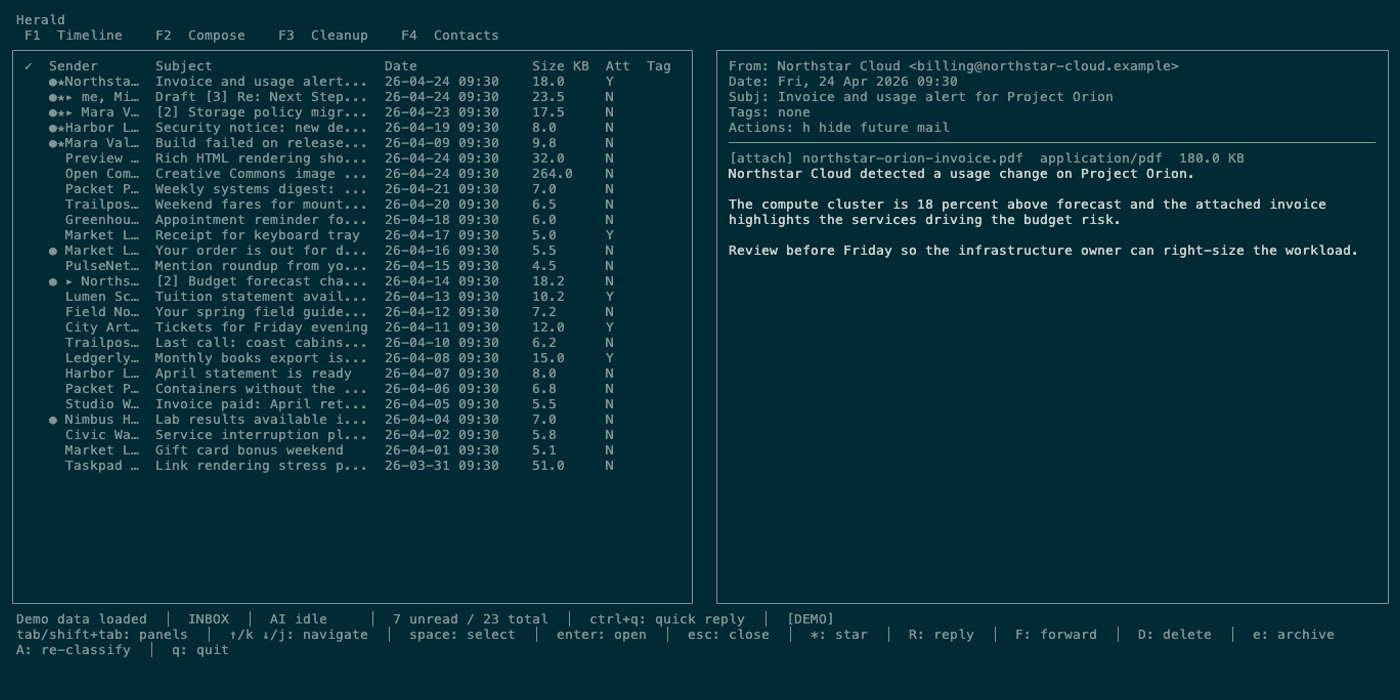1400x700 pixels.
Task: Expand the 'Draft [3] Re: Next Step' thread arrow
Action: 69,97
